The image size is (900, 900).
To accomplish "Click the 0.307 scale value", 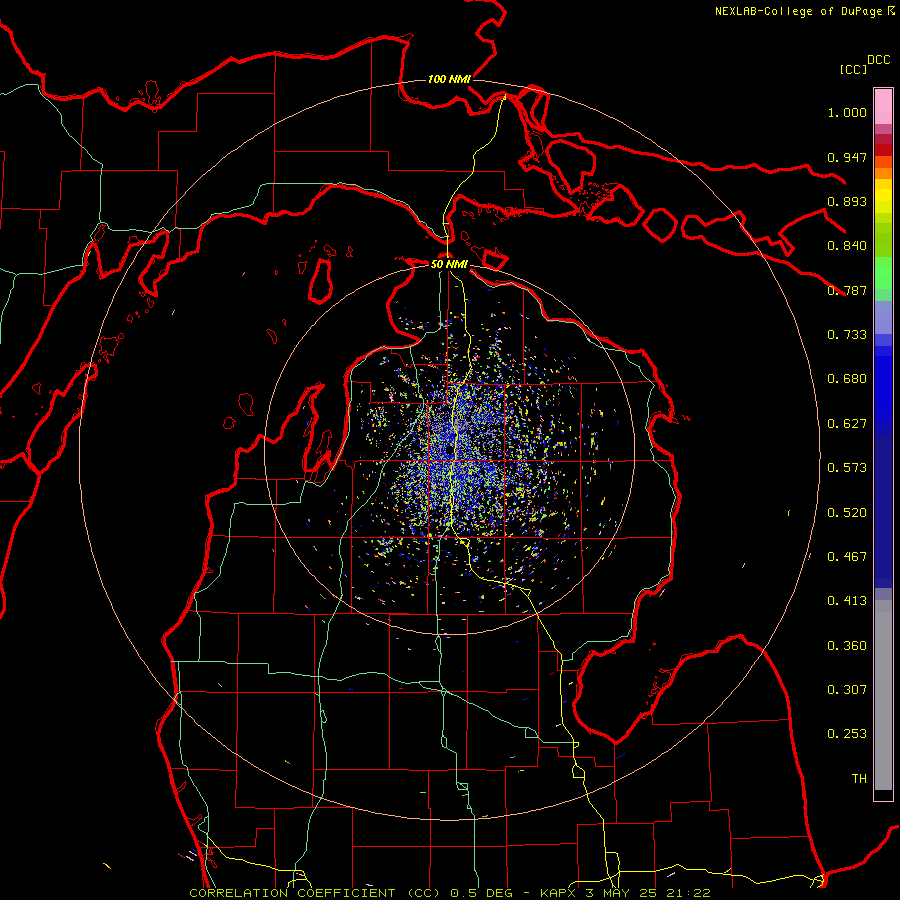I will tap(847, 690).
